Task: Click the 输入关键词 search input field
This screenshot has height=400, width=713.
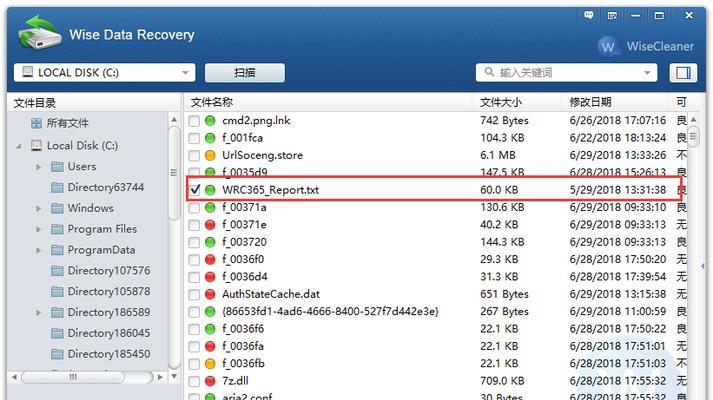Action: 566,73
